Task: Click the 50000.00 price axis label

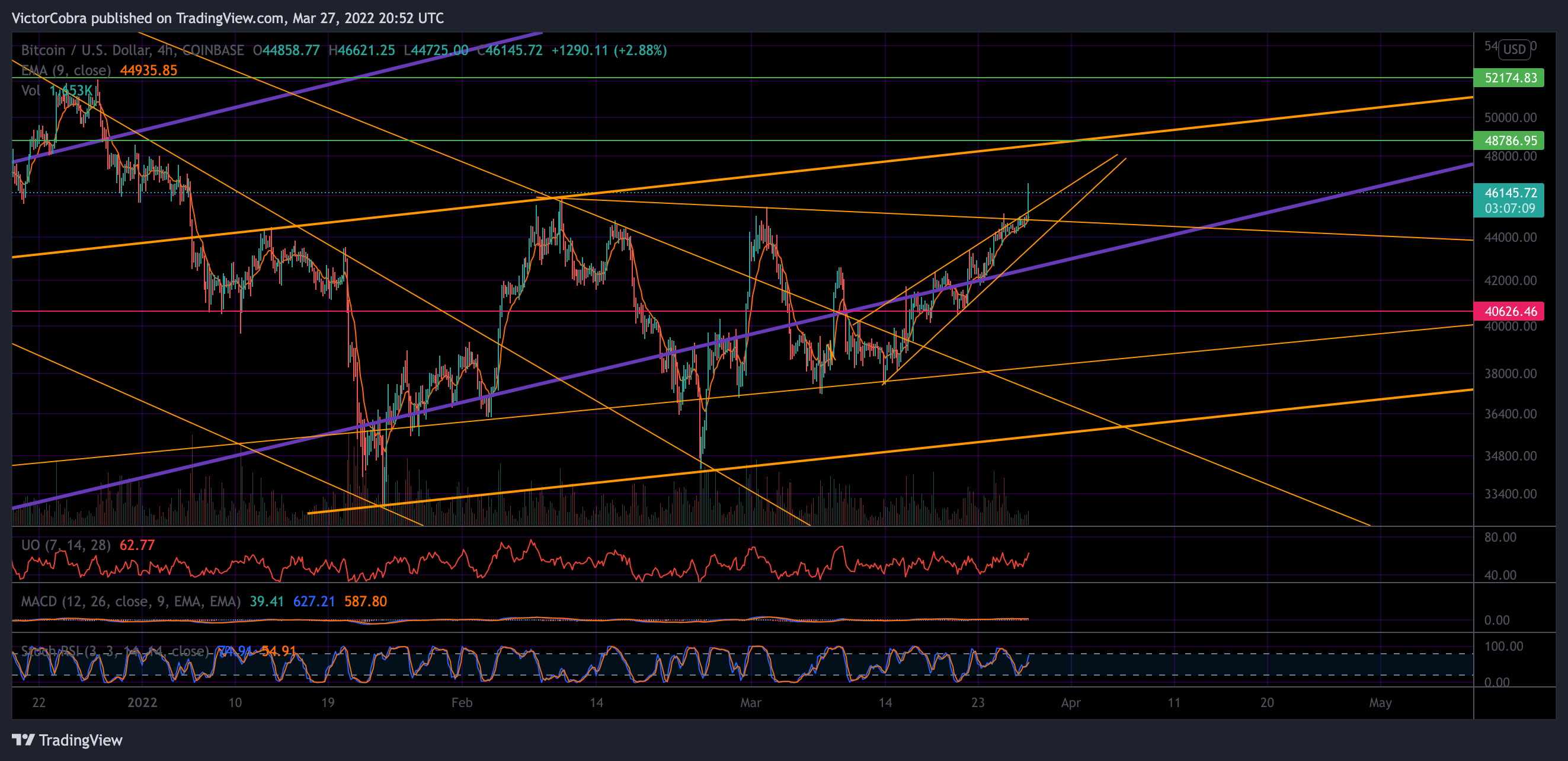Action: [x=1510, y=117]
